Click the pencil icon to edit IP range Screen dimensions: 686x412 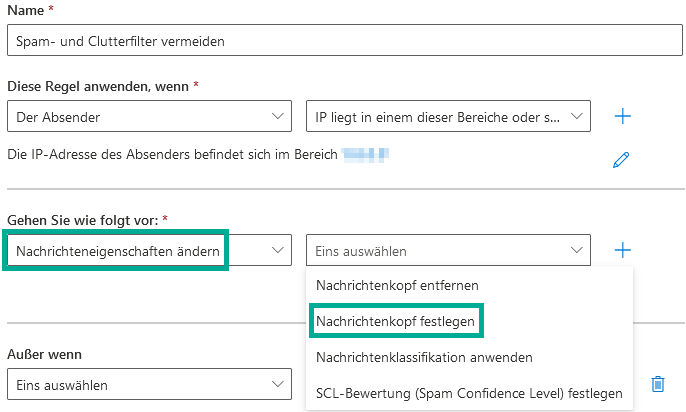(x=622, y=159)
